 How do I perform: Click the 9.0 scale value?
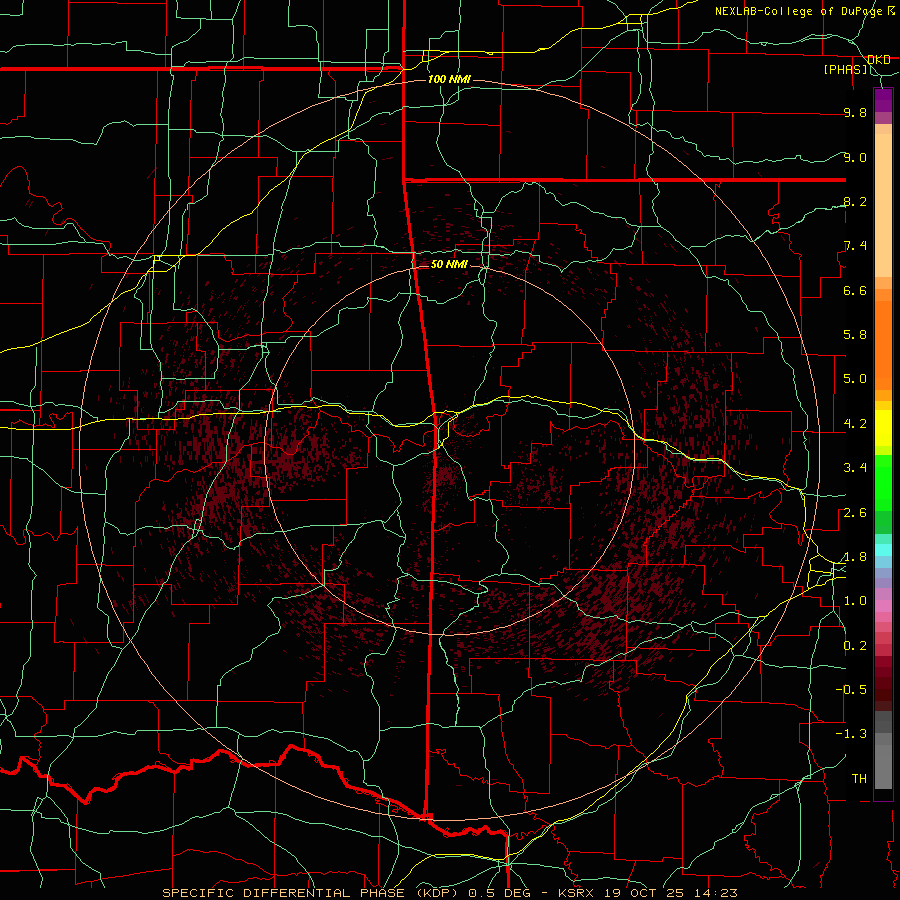coord(855,157)
